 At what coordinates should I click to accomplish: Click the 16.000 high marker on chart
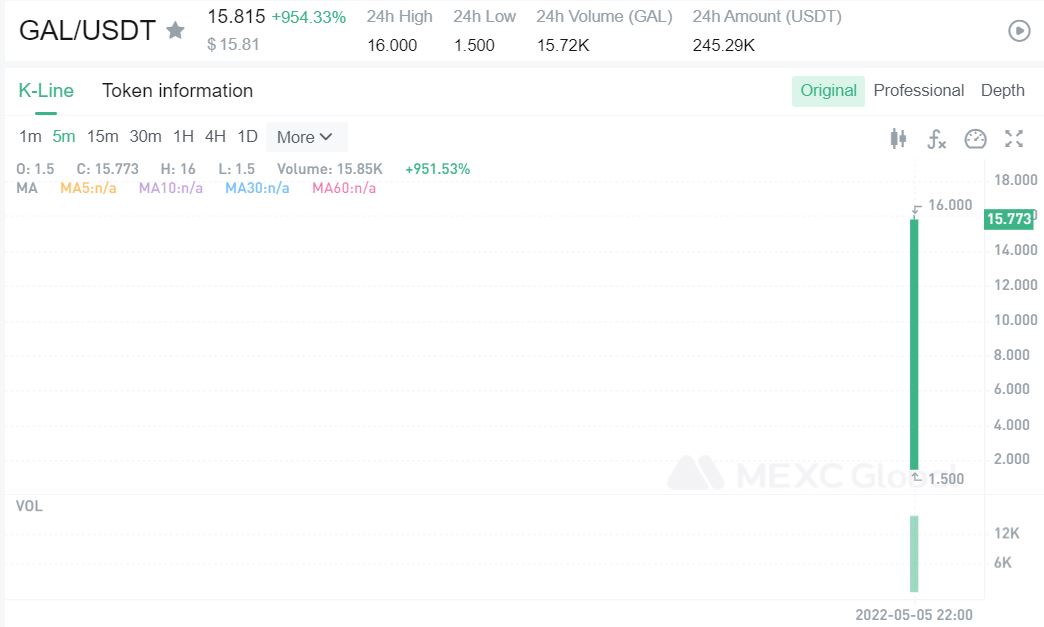(950, 205)
